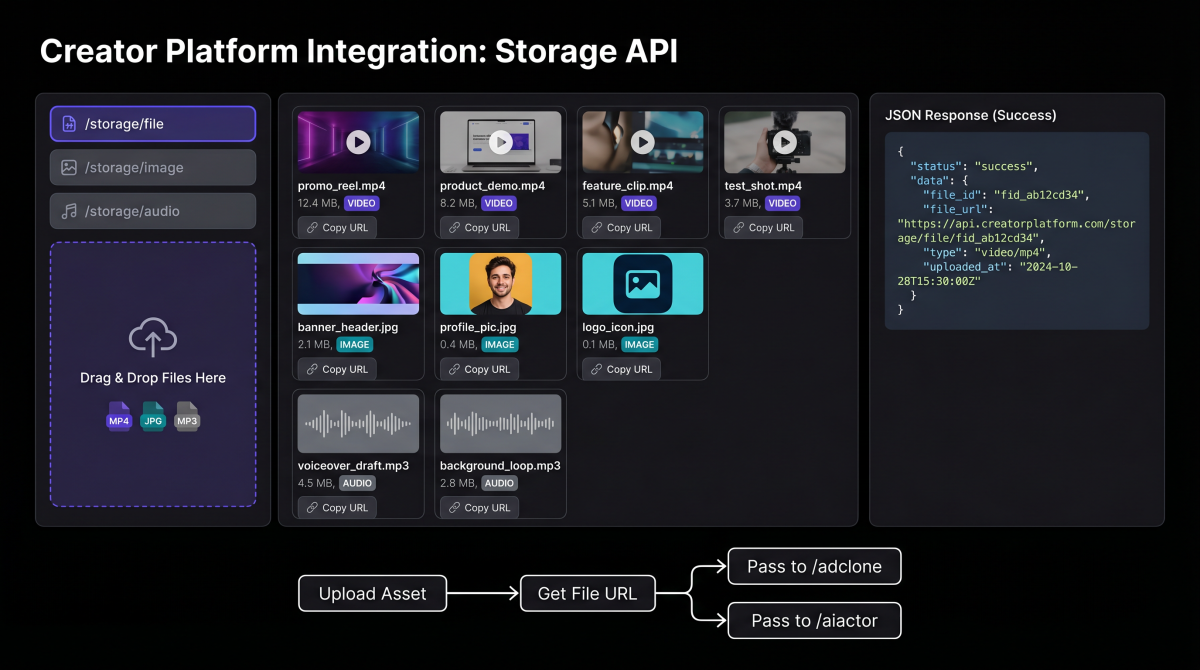Click the Pass to /aiactor node
Viewport: 1200px width, 670px height.
[x=814, y=620]
